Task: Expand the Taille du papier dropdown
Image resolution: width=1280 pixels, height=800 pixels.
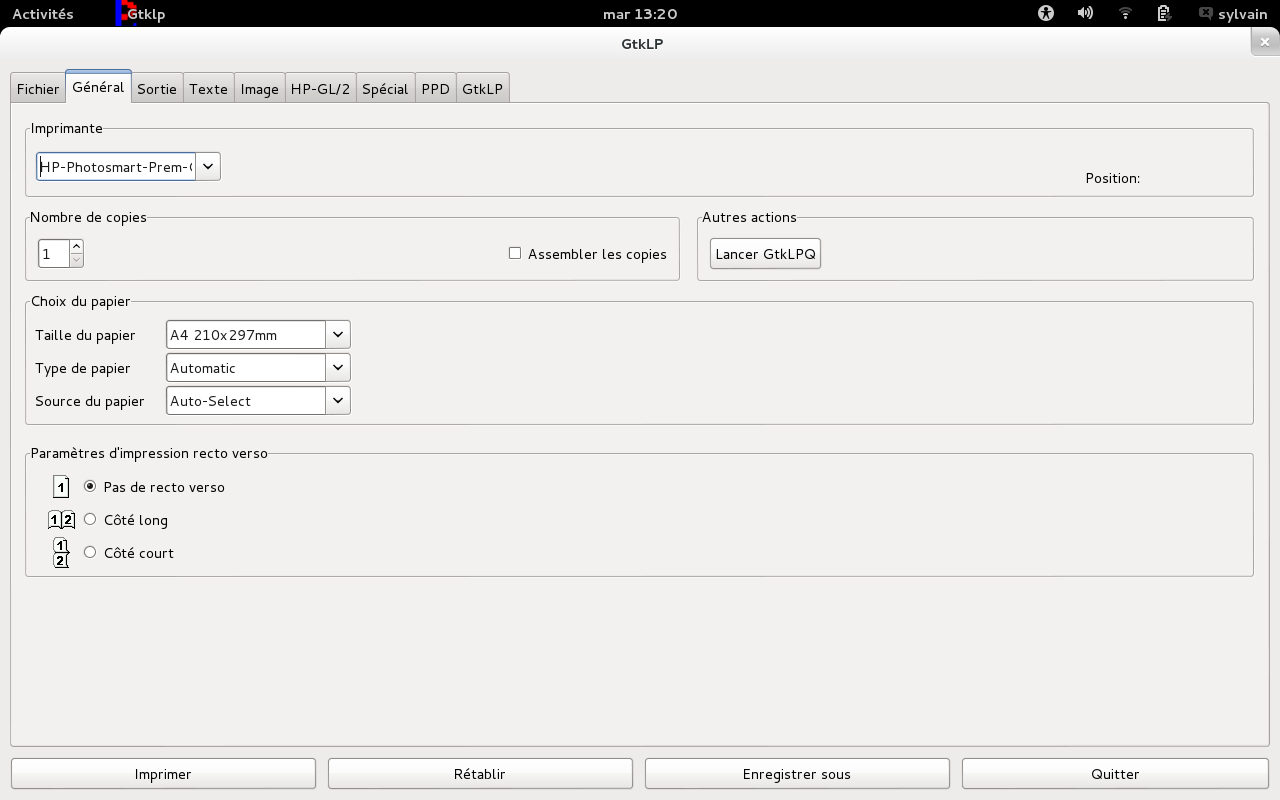Action: [x=338, y=335]
